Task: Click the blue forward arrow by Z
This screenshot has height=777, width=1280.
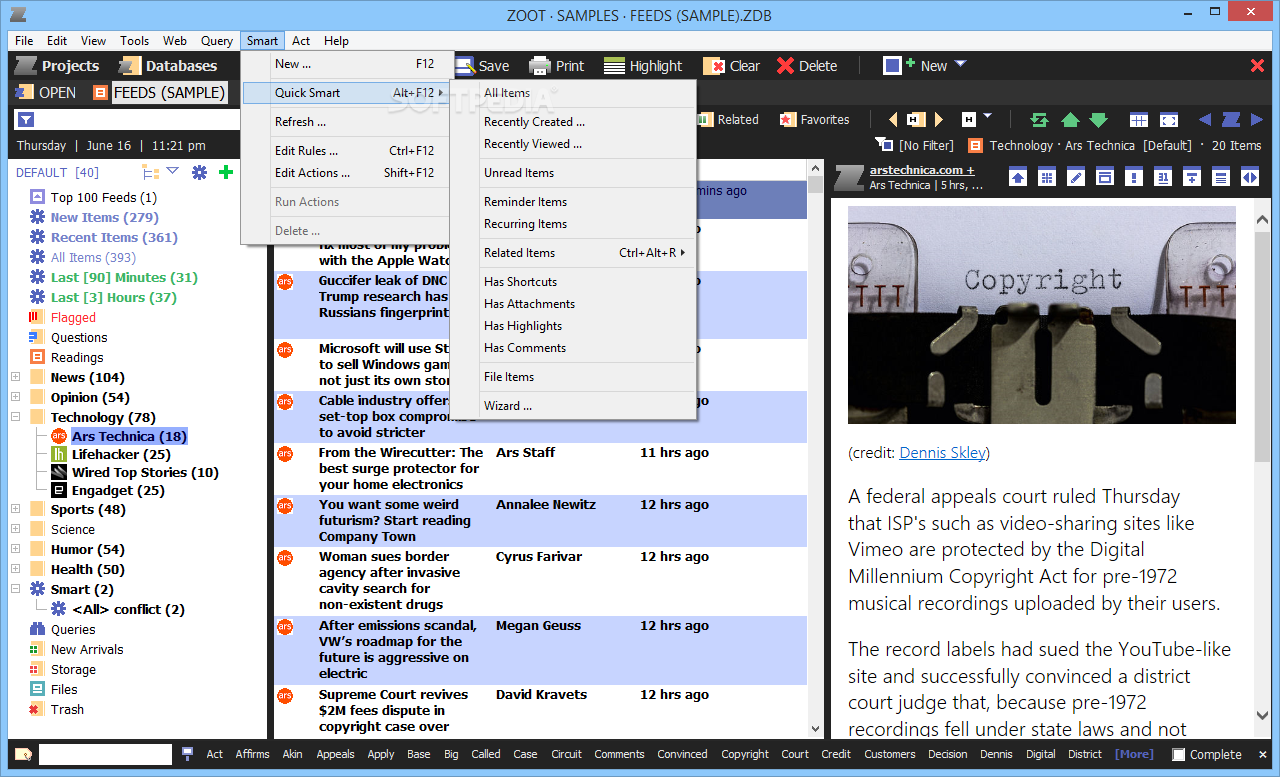Action: (x=1258, y=120)
